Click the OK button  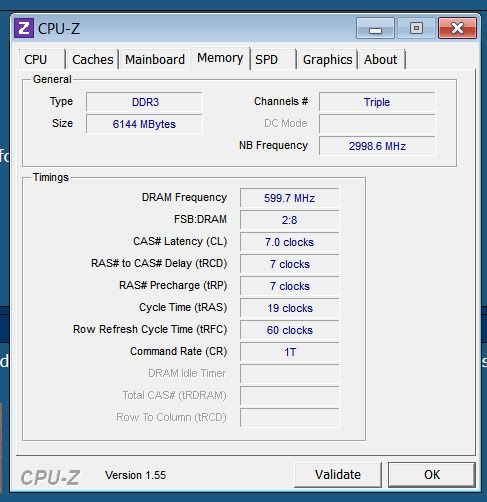coord(432,475)
